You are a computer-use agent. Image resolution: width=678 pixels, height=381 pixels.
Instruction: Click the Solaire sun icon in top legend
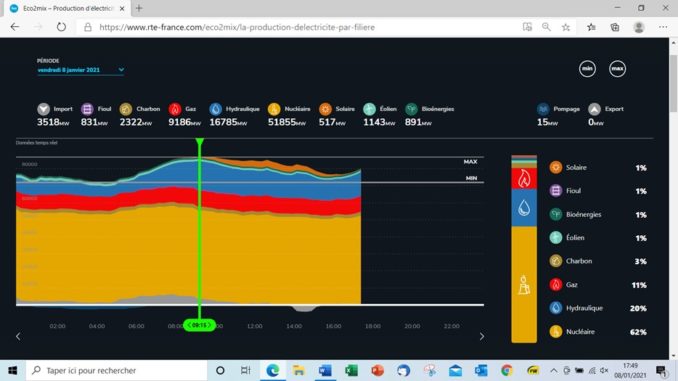325,109
